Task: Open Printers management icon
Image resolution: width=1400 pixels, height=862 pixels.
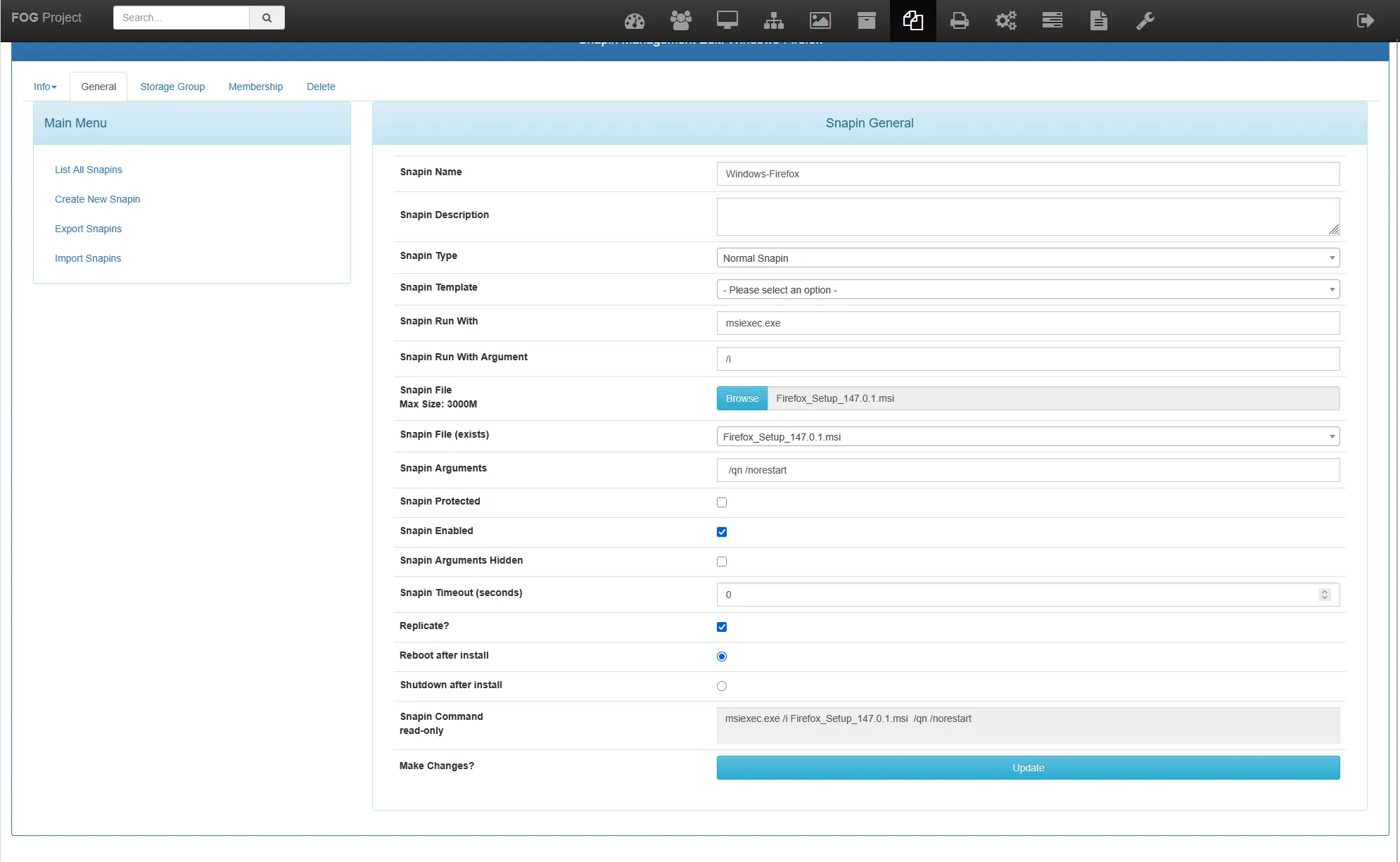Action: pos(959,20)
